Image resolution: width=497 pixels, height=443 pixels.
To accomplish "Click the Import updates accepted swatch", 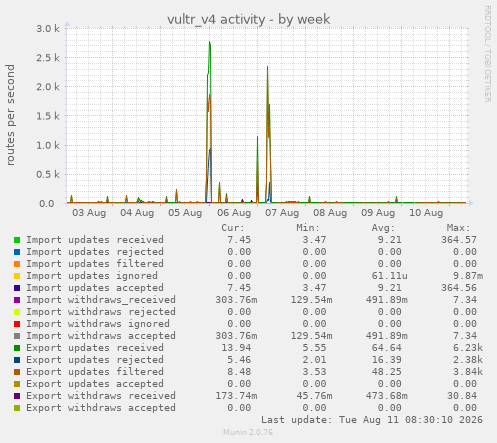I will pos(17,288).
